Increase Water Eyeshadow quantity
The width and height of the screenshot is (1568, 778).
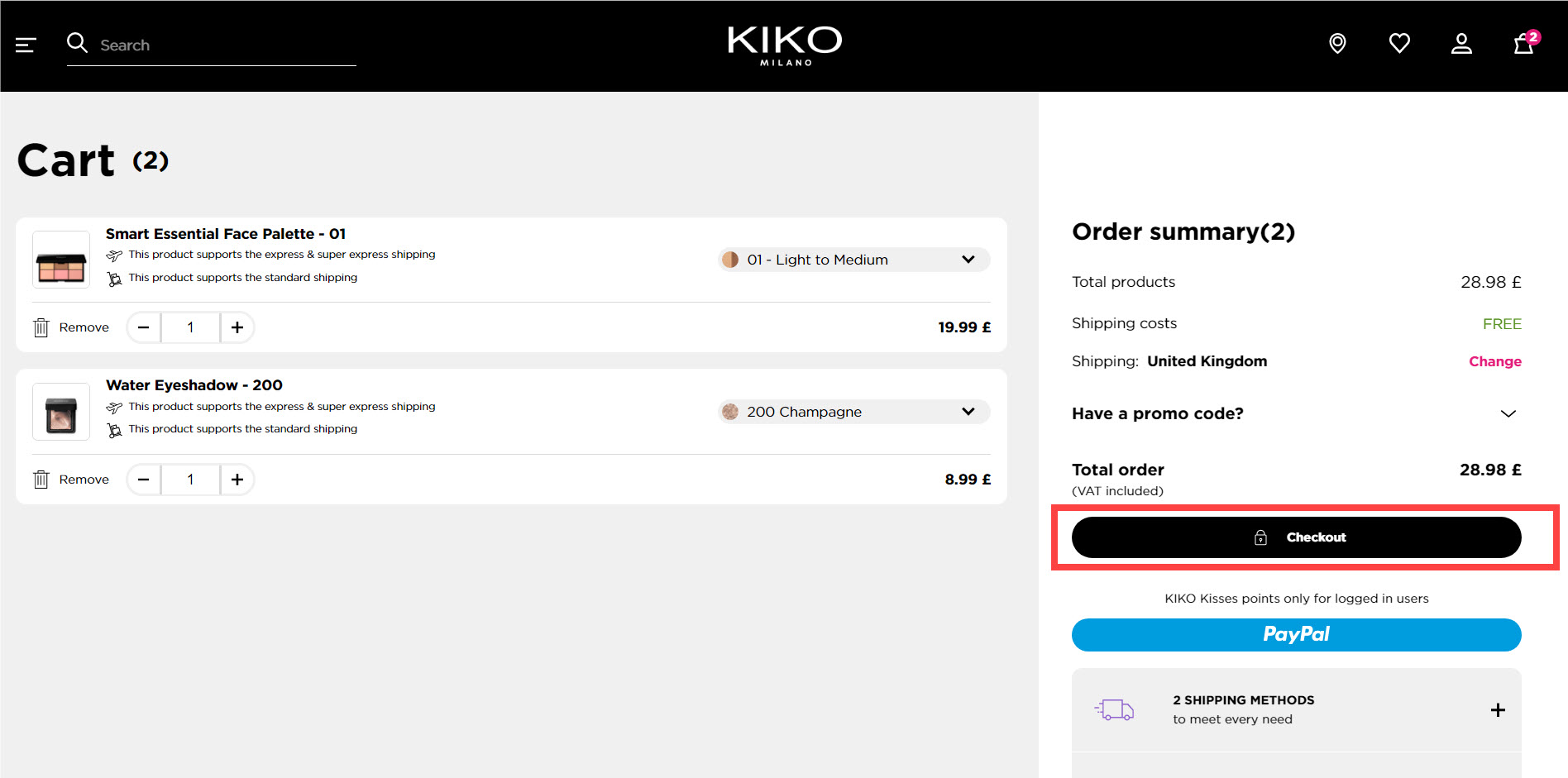[237, 480]
